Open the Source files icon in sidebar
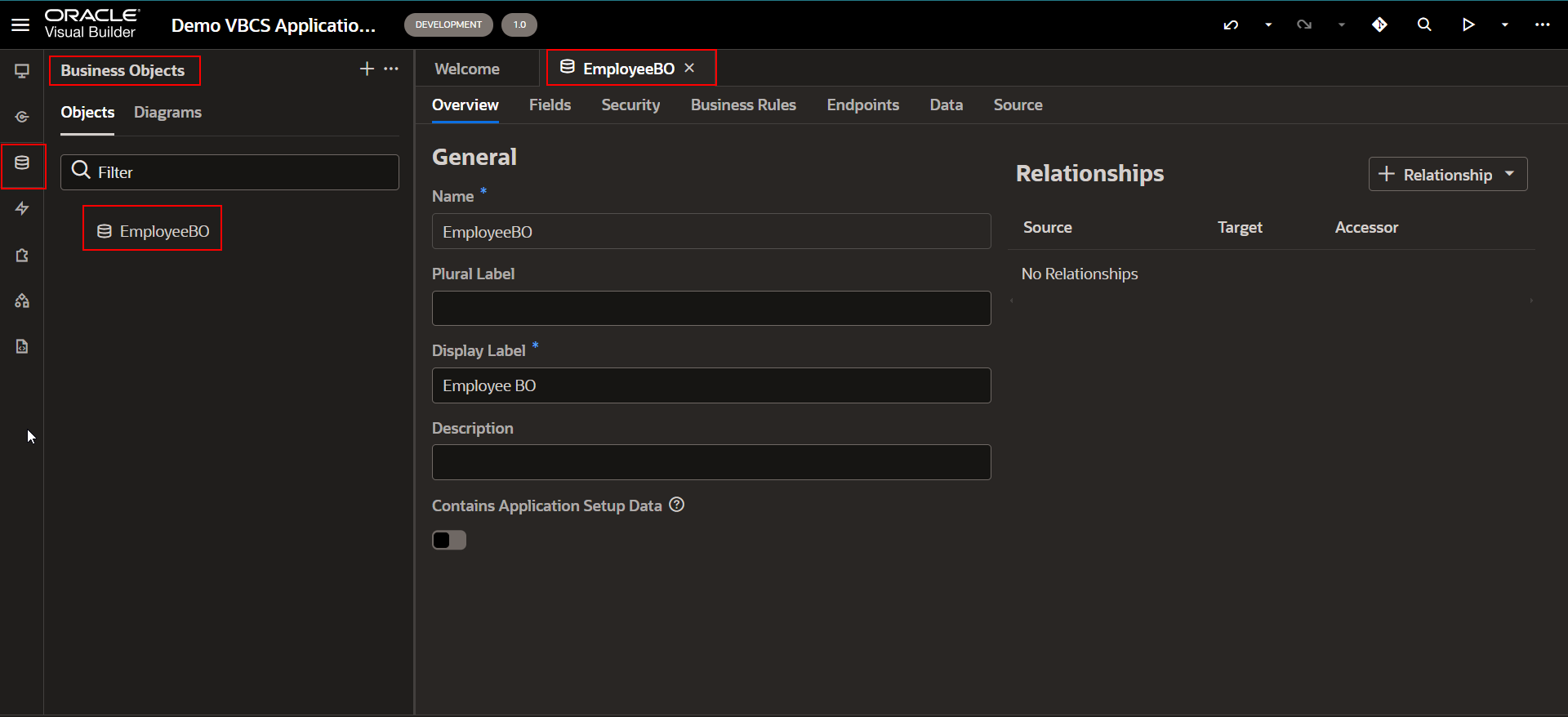Viewport: 1568px width, 717px height. pyautogui.click(x=22, y=346)
